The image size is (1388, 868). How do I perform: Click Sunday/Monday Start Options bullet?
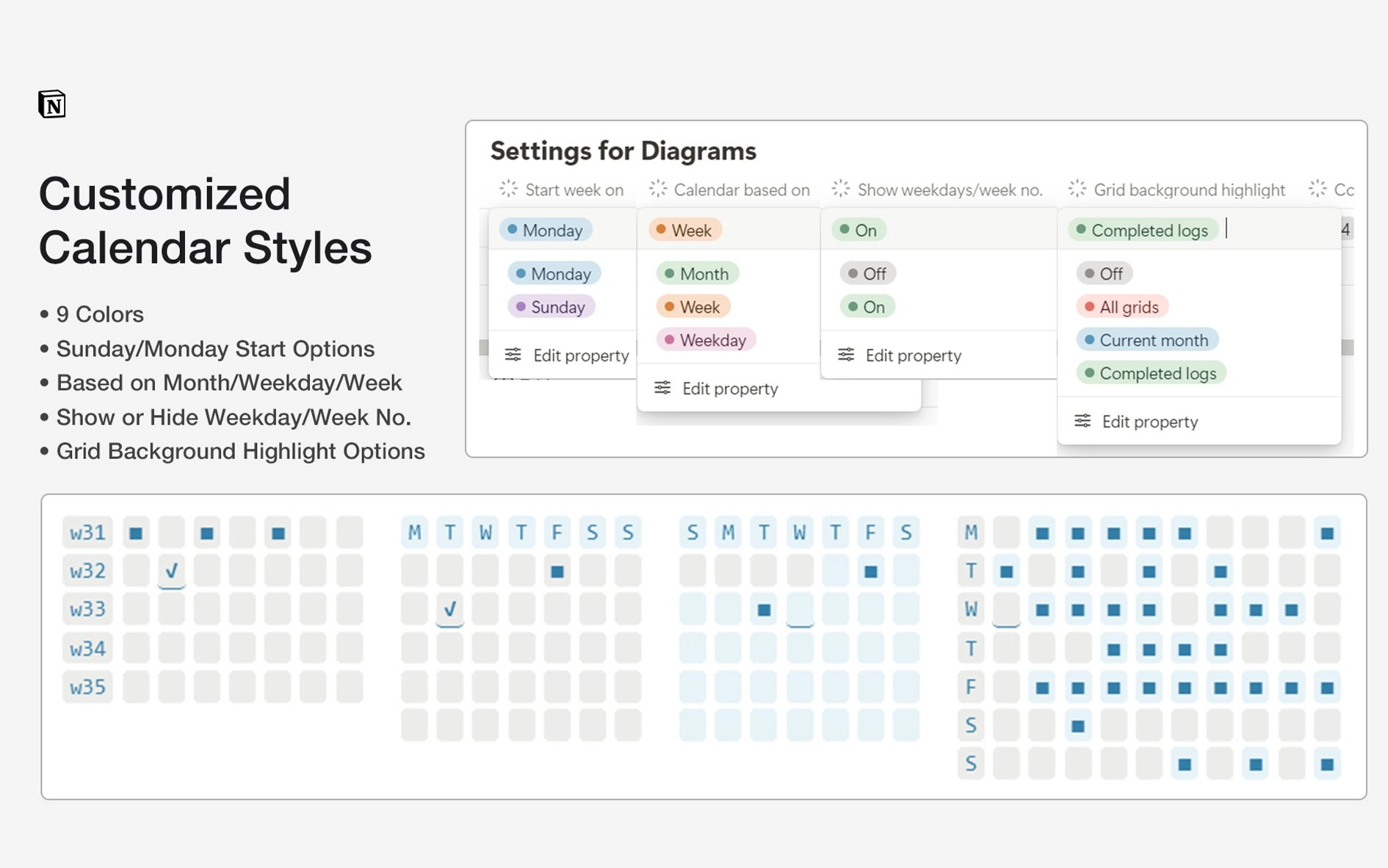point(215,349)
